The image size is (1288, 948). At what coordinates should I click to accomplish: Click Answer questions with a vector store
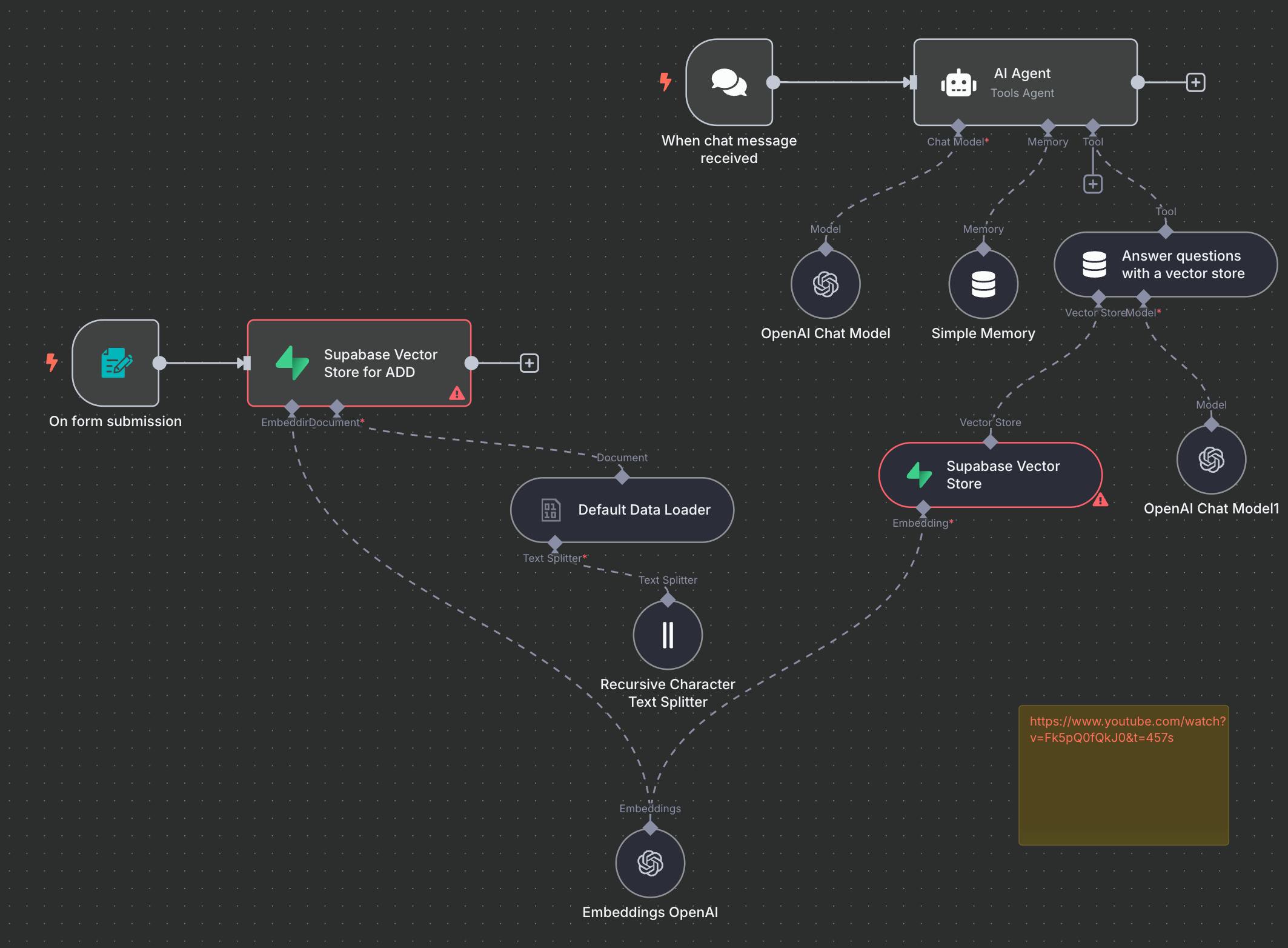click(x=1165, y=265)
